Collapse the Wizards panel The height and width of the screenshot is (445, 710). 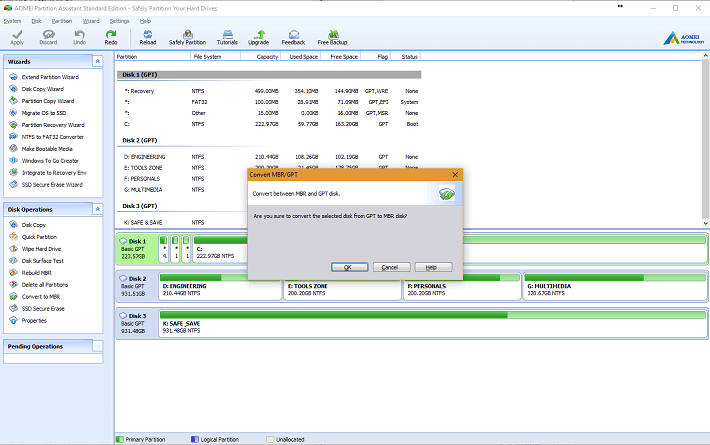97,61
